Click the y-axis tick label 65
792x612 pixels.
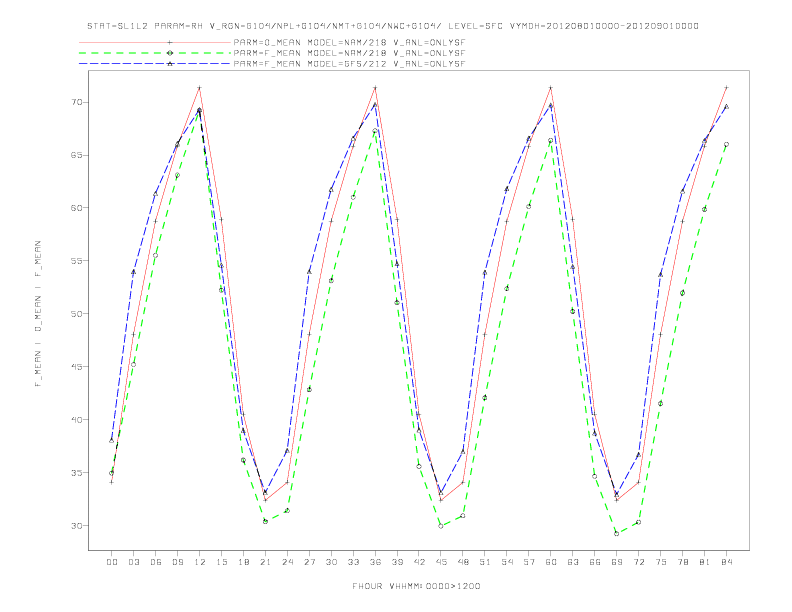pyautogui.click(x=76, y=155)
